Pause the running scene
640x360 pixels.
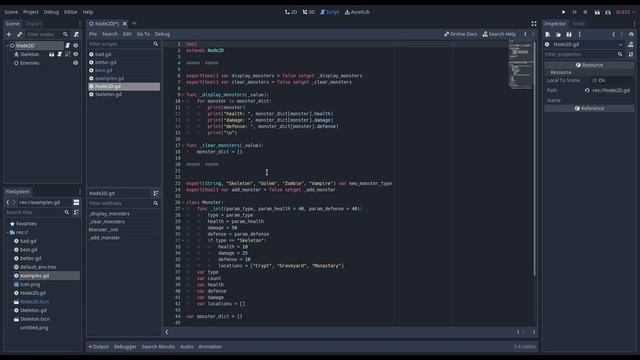[x=574, y=12]
